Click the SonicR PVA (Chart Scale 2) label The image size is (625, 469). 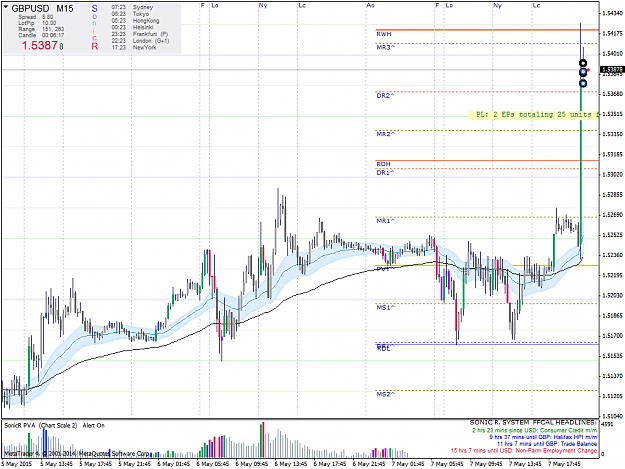pyautogui.click(x=41, y=426)
